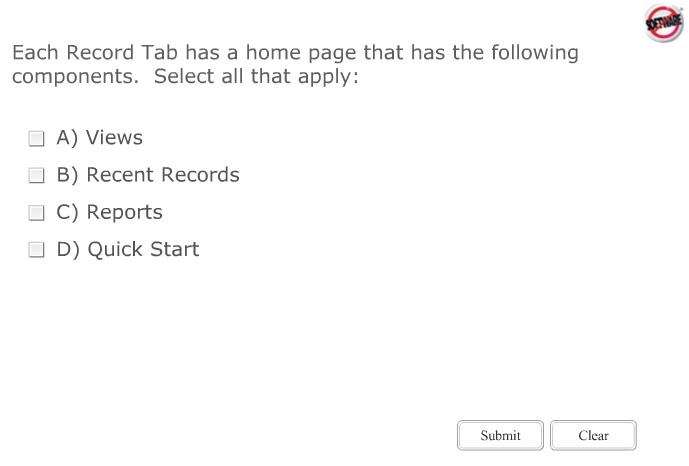Enable the "C) Reports" checkbox

click(37, 212)
